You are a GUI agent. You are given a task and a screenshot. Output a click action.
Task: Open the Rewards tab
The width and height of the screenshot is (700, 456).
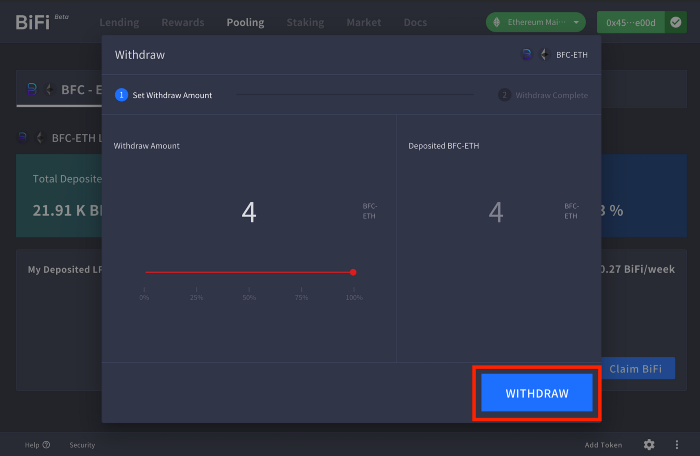pos(183,22)
